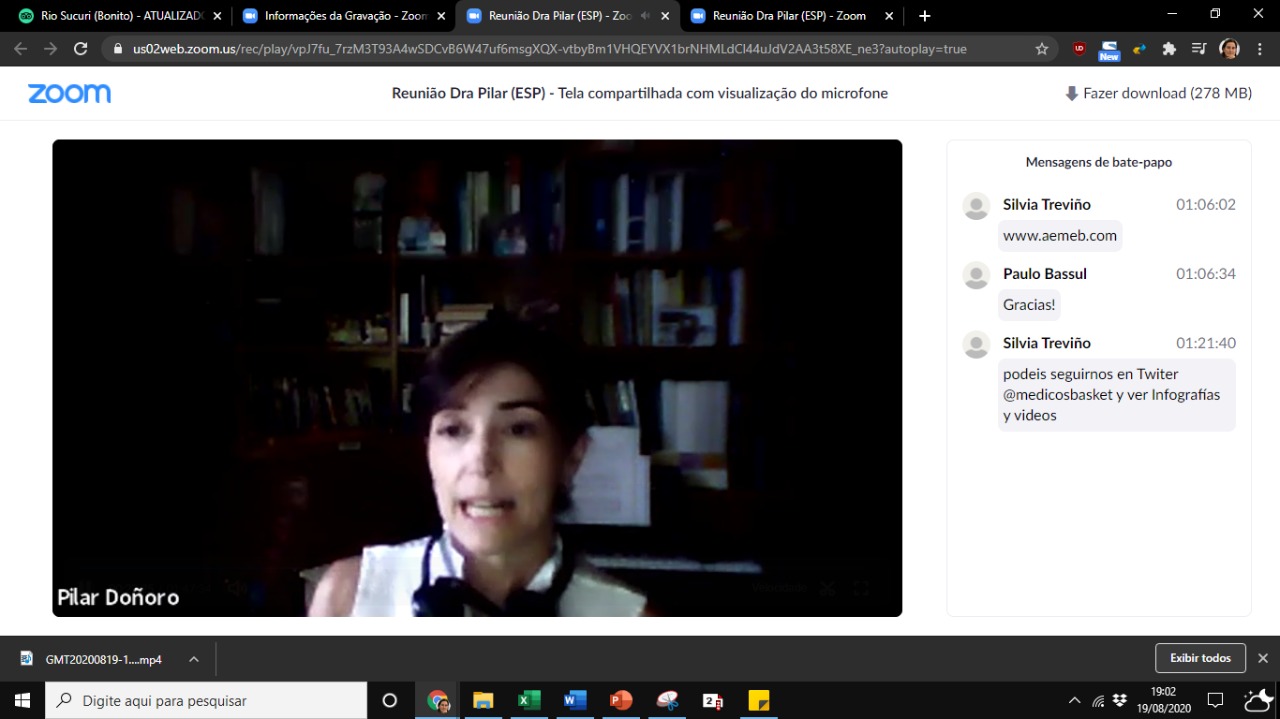Bookmark this page with the star icon
1280x719 pixels.
click(x=1042, y=48)
